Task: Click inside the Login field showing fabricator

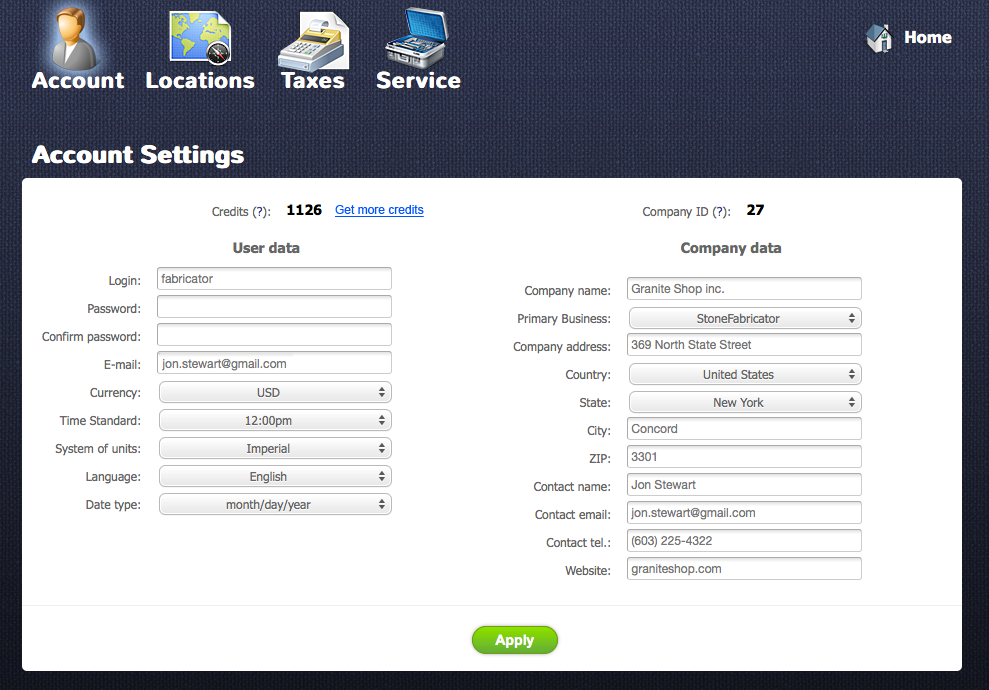Action: pos(274,279)
